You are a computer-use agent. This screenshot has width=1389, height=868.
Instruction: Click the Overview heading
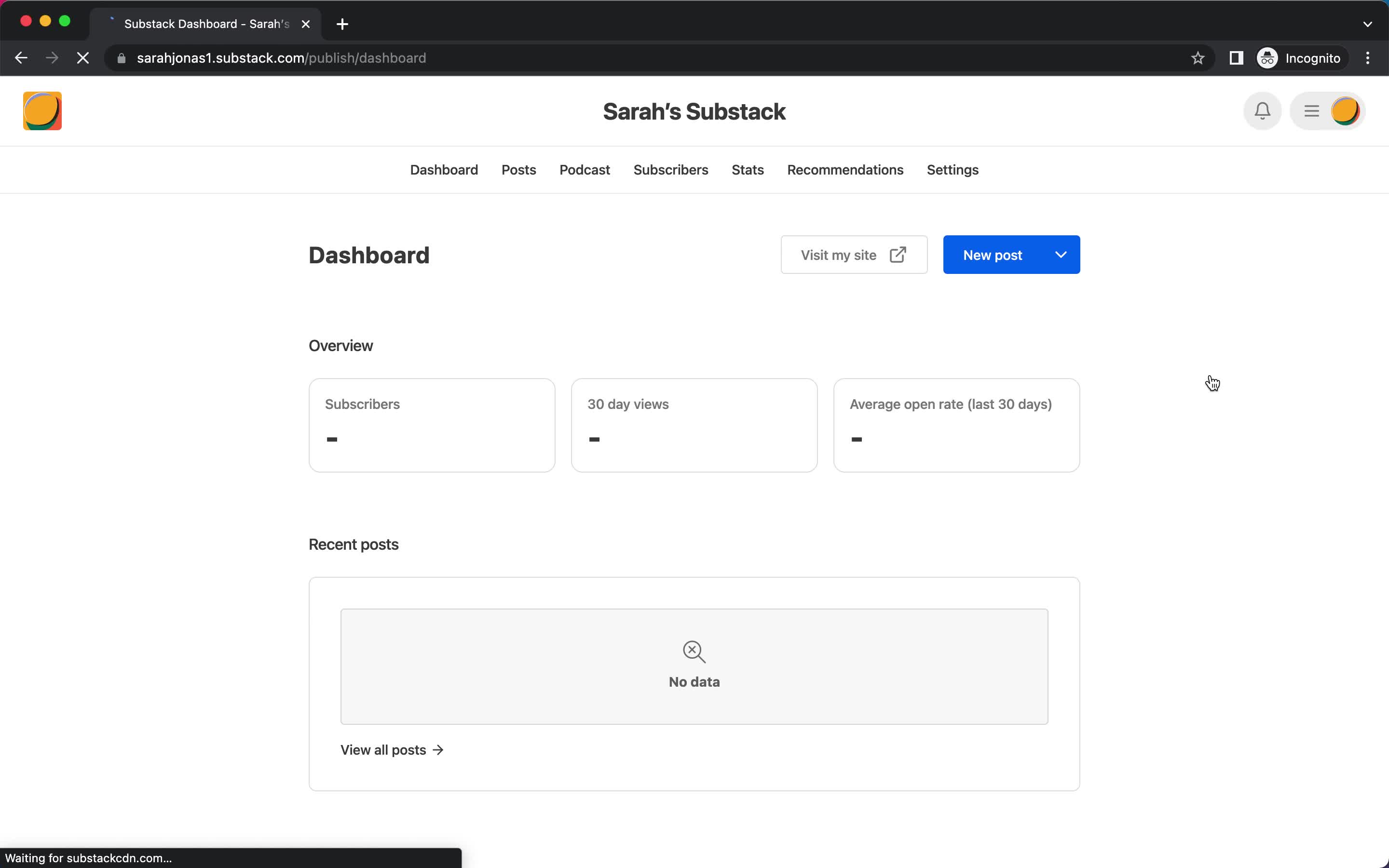pos(340,346)
